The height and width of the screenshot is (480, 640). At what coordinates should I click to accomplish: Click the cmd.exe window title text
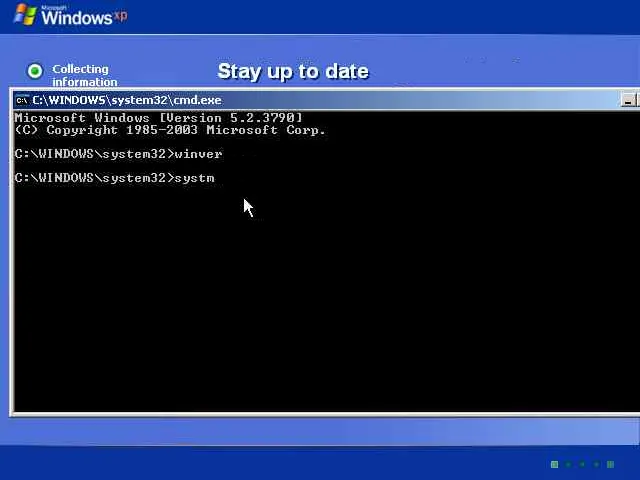(x=127, y=100)
